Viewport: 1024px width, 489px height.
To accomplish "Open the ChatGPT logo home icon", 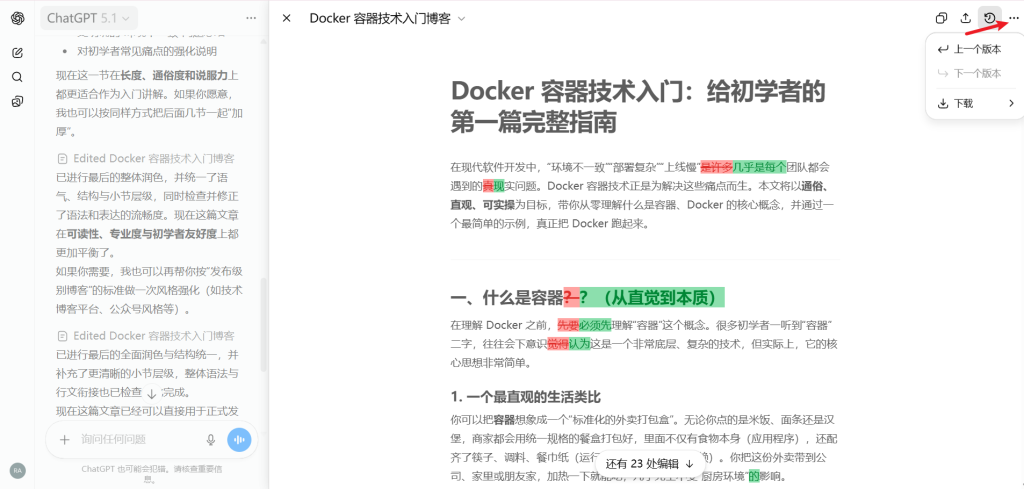I will (x=18, y=18).
